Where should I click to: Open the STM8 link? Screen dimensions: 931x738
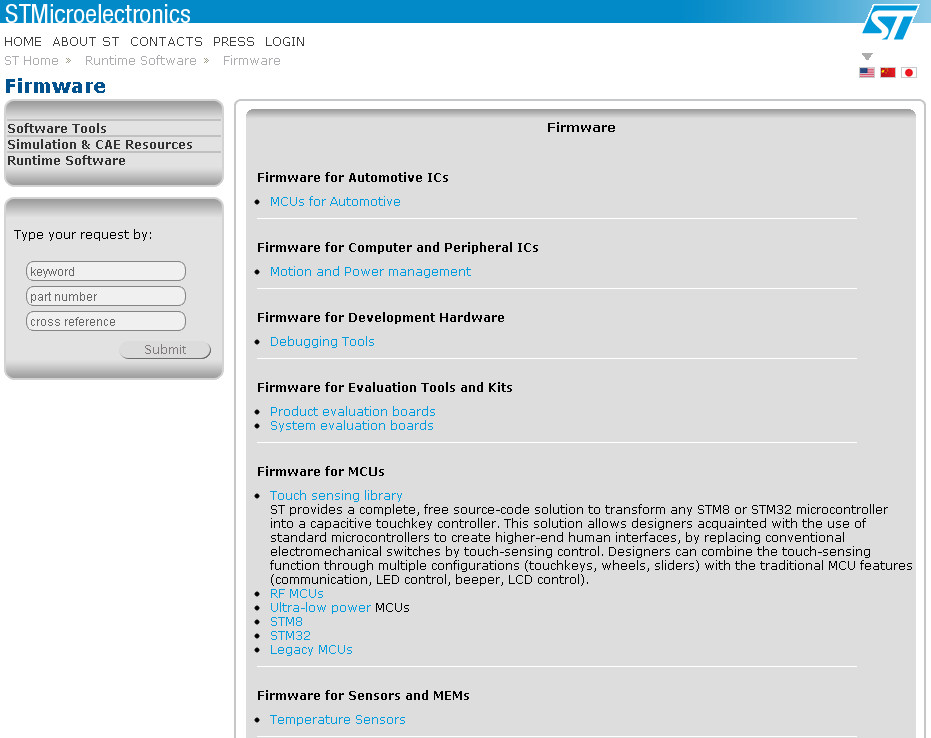(x=286, y=622)
